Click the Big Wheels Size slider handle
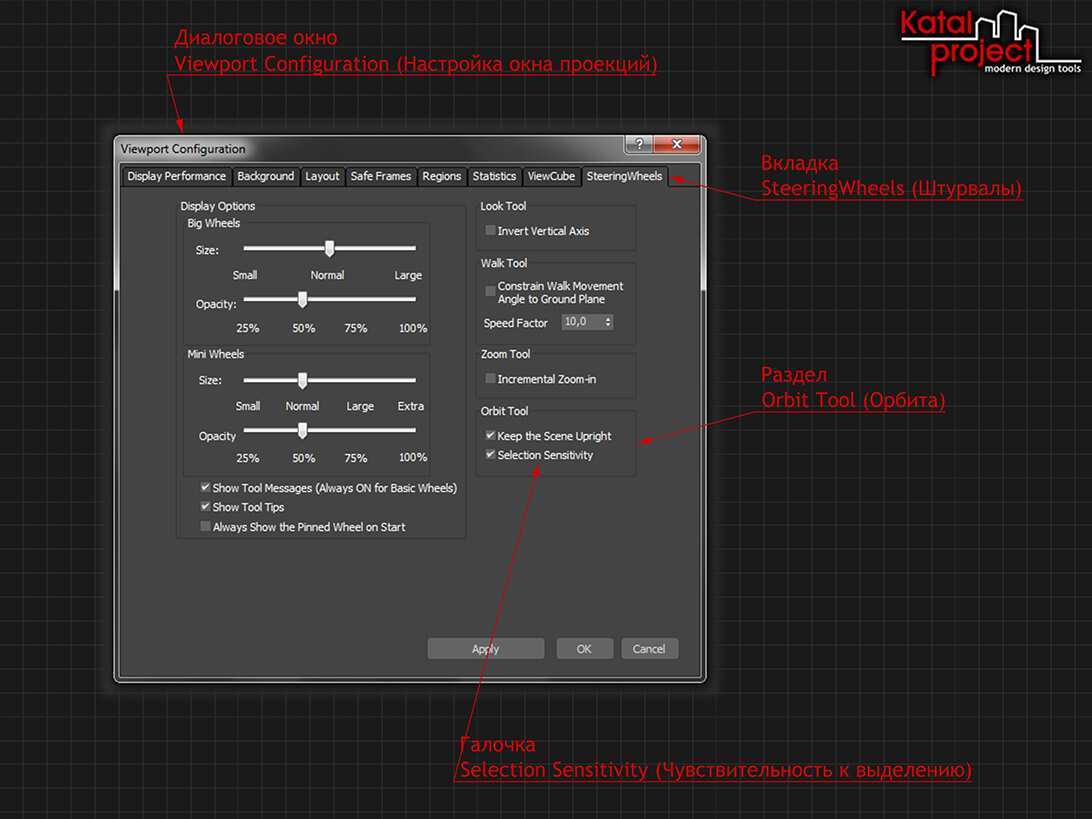The width and height of the screenshot is (1092, 819). coord(329,249)
